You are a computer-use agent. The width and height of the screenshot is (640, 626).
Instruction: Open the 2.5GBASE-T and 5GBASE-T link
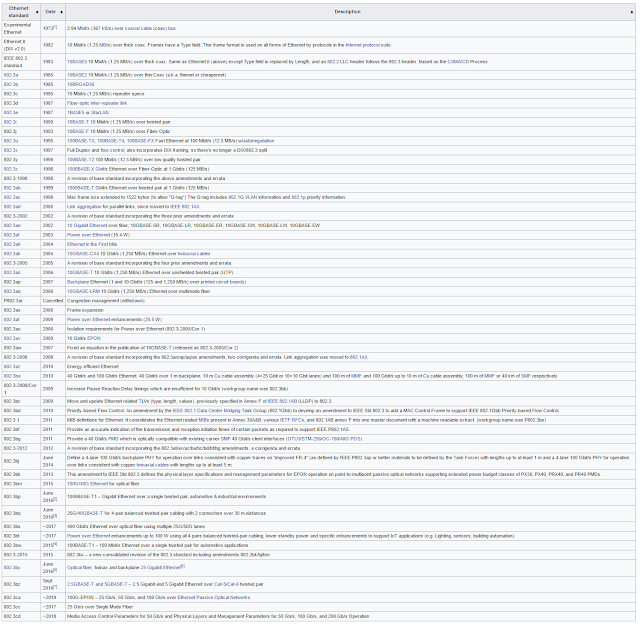pyautogui.click(x=98, y=584)
